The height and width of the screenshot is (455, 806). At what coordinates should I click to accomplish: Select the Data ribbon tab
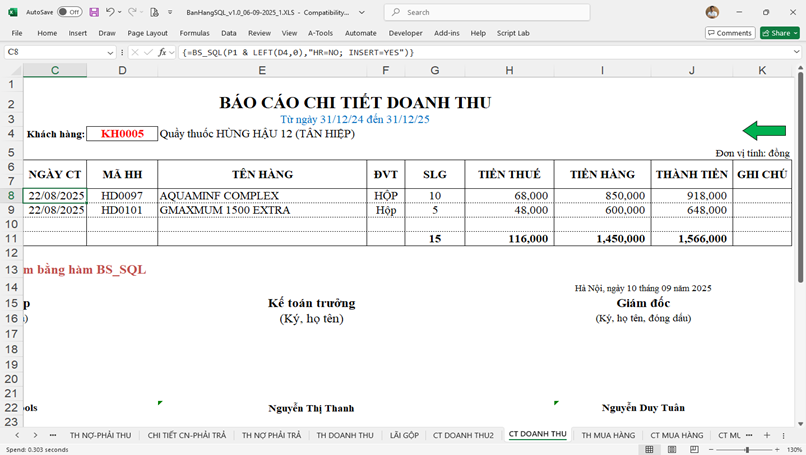[x=229, y=33]
